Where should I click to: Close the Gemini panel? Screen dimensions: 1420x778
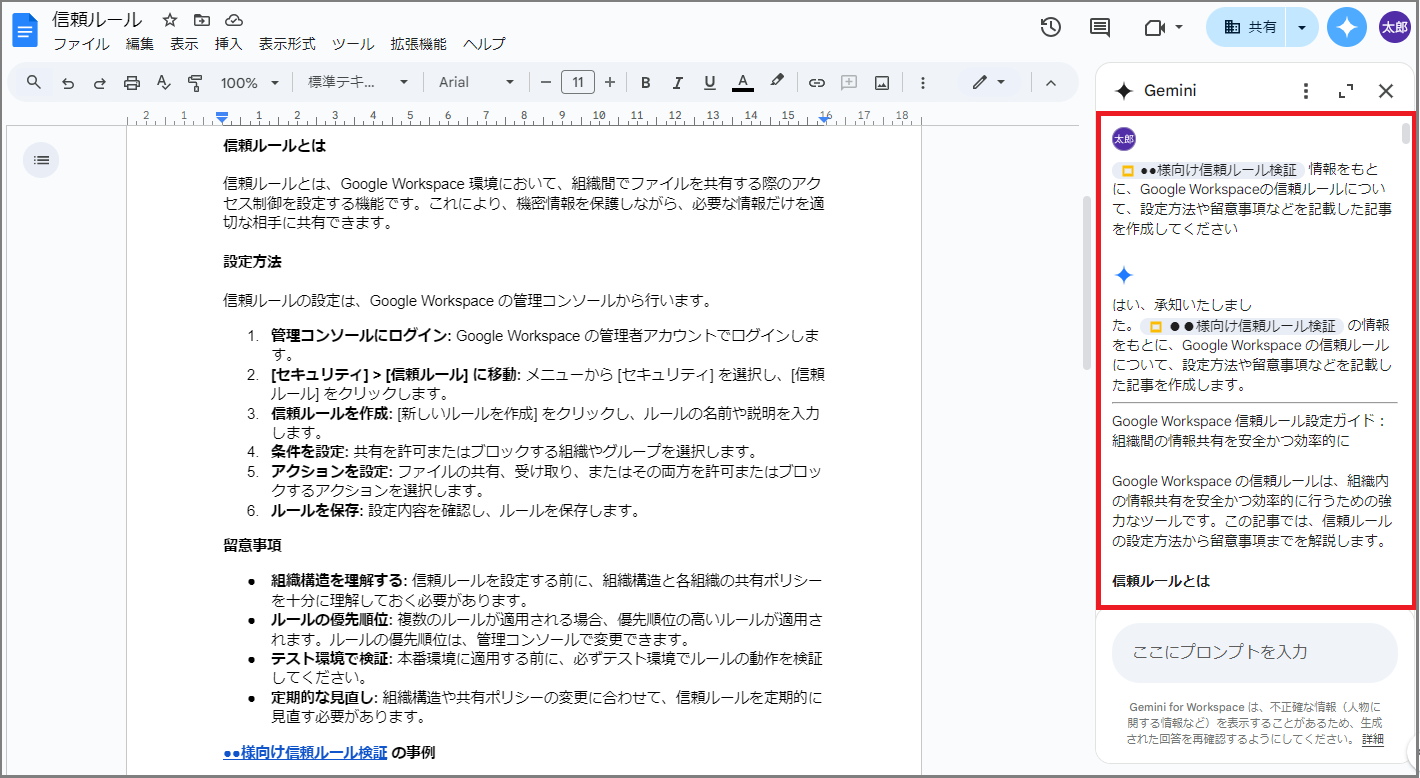coord(1386,91)
